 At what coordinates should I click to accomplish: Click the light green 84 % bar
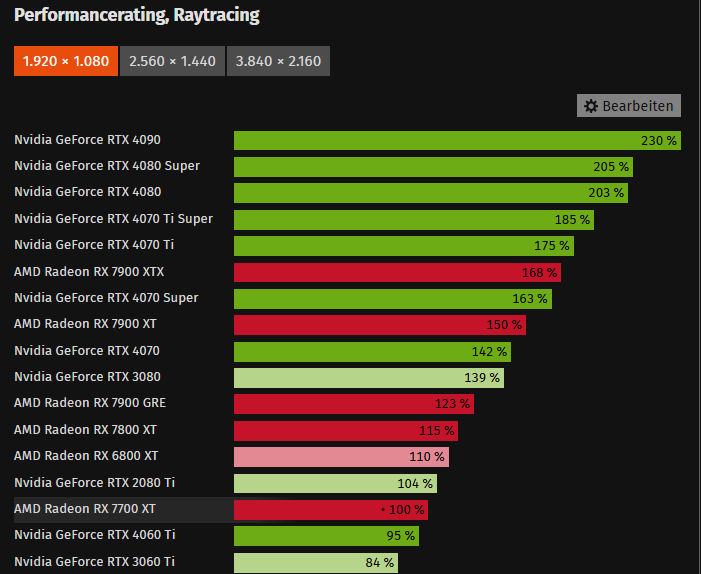pos(316,563)
